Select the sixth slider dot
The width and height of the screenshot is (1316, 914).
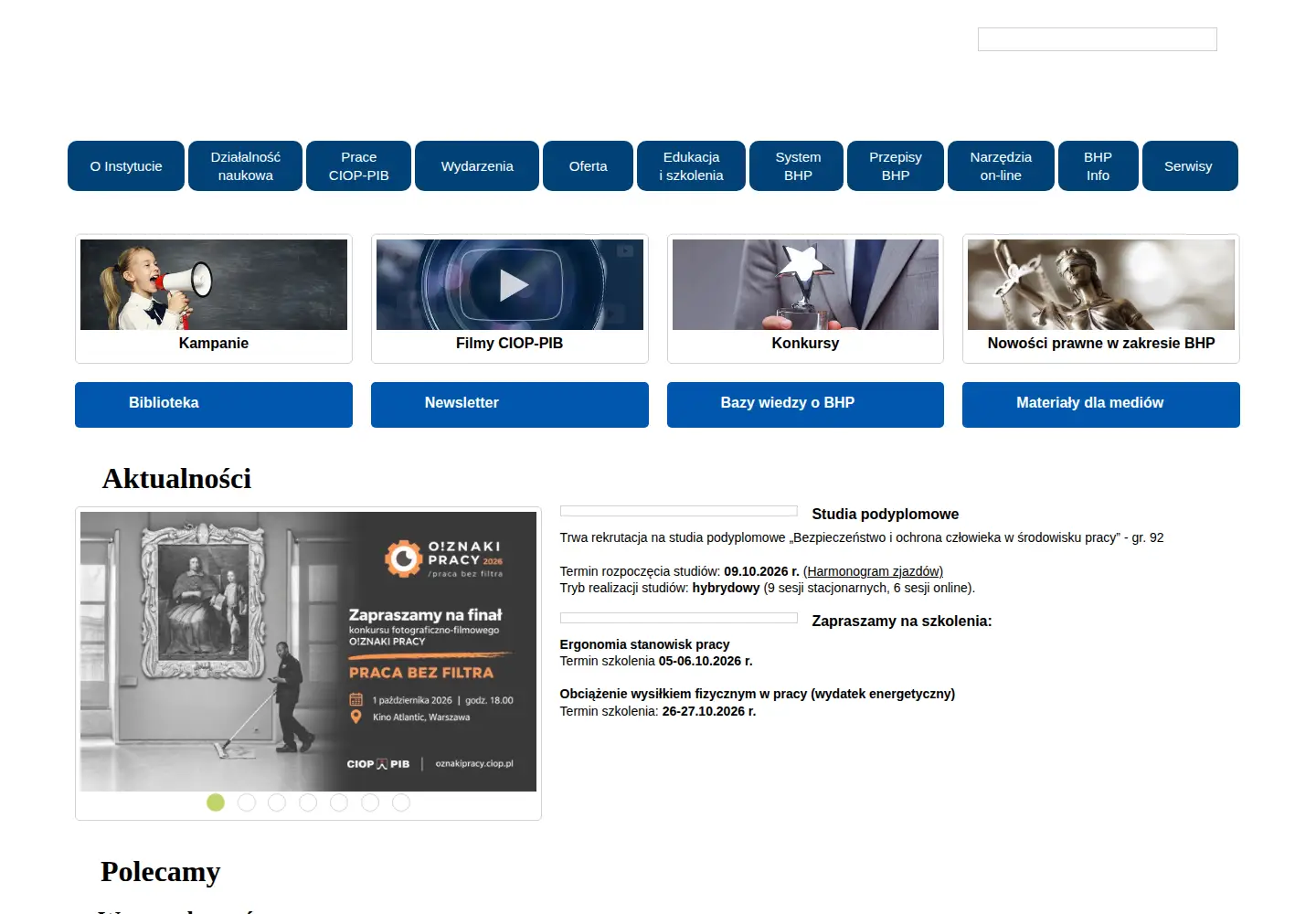click(370, 802)
